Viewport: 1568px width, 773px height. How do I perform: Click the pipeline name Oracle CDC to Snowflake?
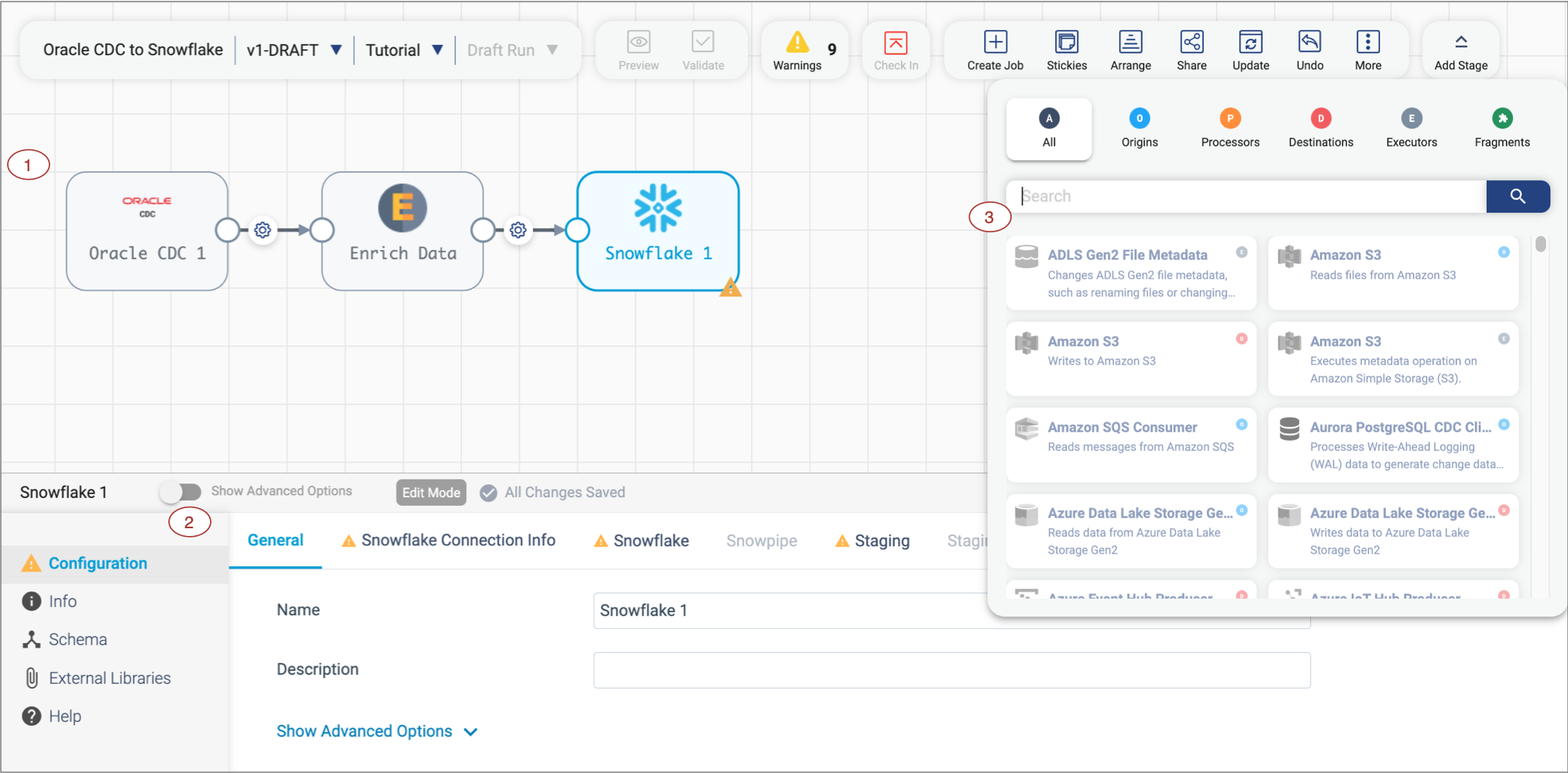click(132, 50)
